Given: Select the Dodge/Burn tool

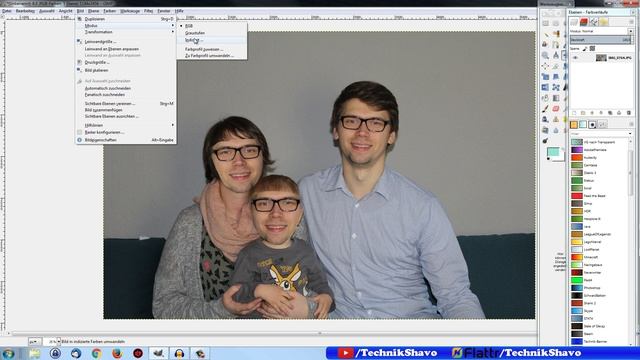Looking at the screenshot, I should (x=545, y=141).
